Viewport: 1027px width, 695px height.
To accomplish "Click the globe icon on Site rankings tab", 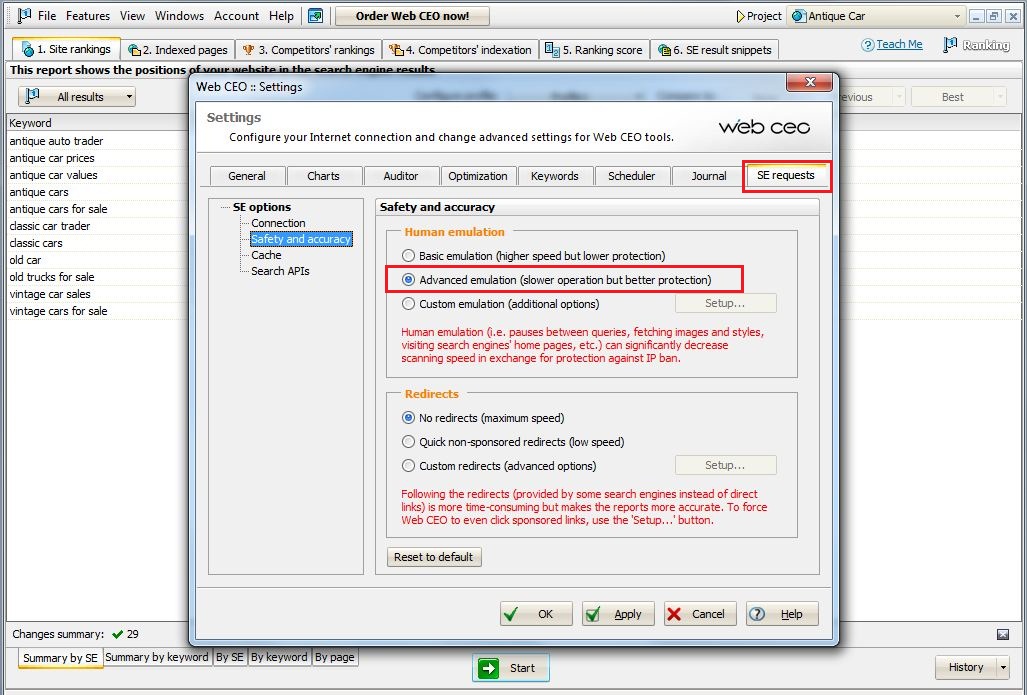I will (x=27, y=50).
